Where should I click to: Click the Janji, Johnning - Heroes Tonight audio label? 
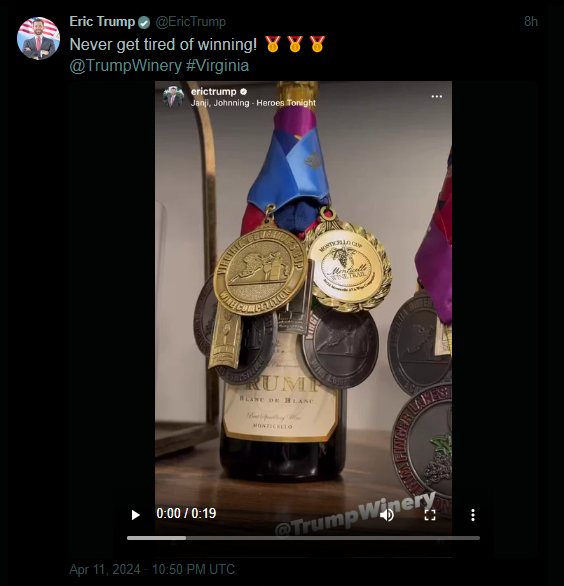point(253,103)
